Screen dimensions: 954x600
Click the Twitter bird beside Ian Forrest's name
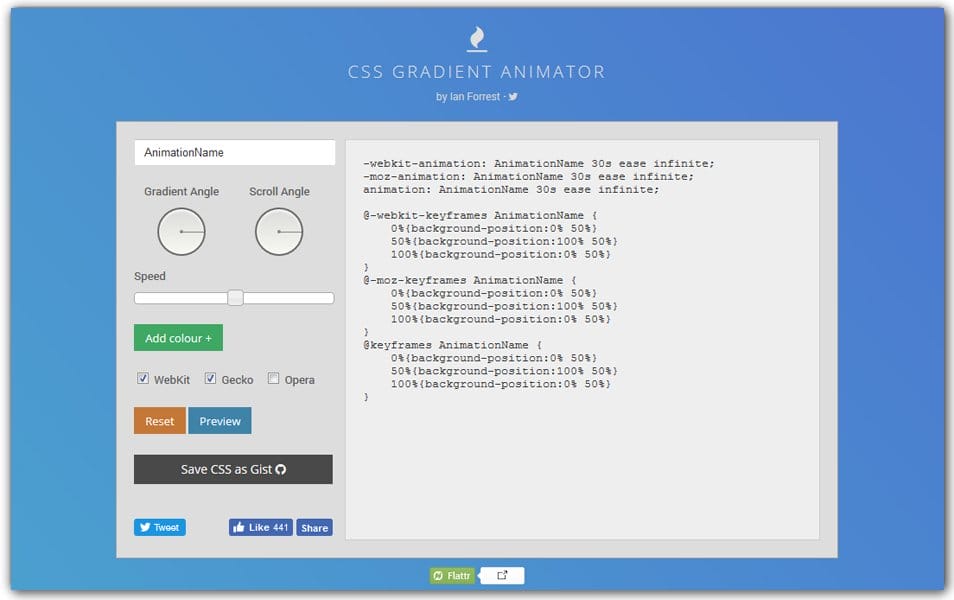[x=511, y=98]
